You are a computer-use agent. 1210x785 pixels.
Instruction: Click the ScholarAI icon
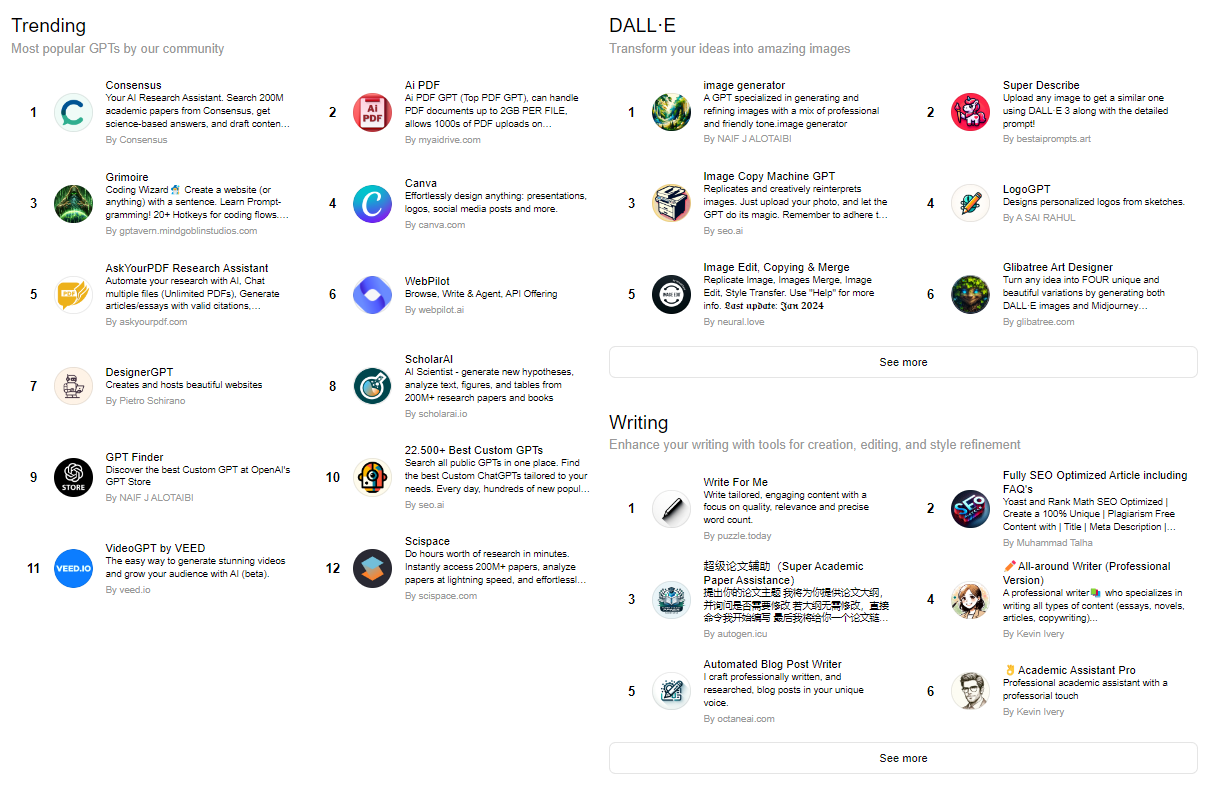[373, 386]
